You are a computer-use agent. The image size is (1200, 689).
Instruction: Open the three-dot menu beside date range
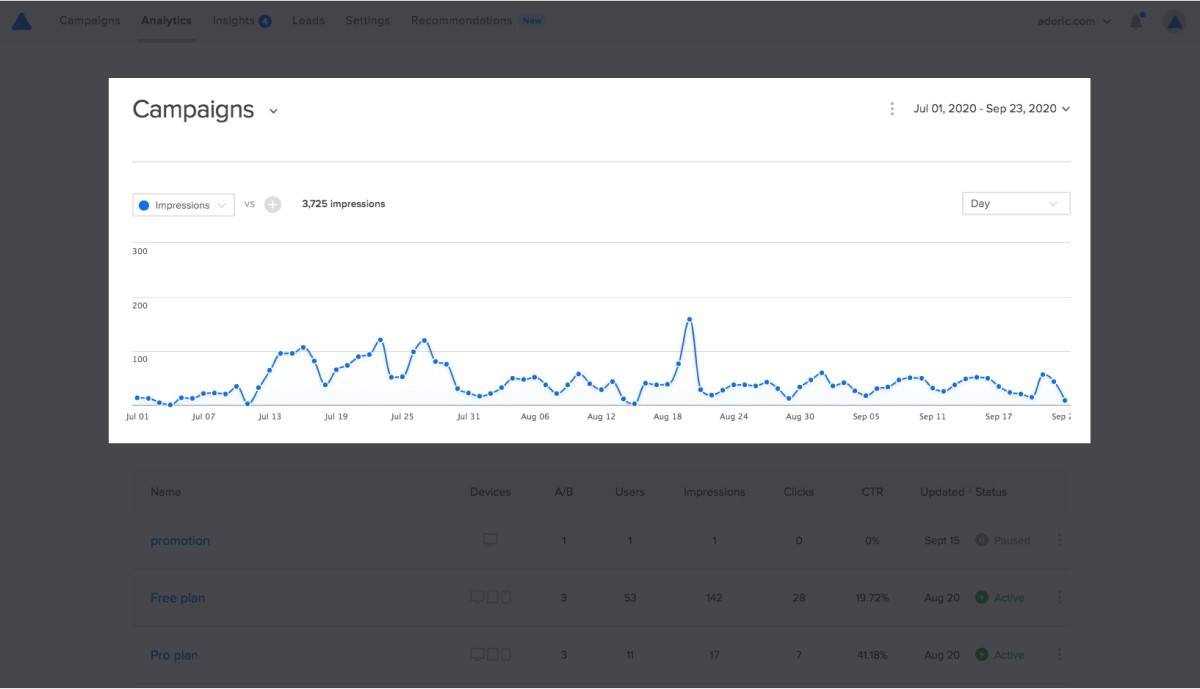(892, 109)
